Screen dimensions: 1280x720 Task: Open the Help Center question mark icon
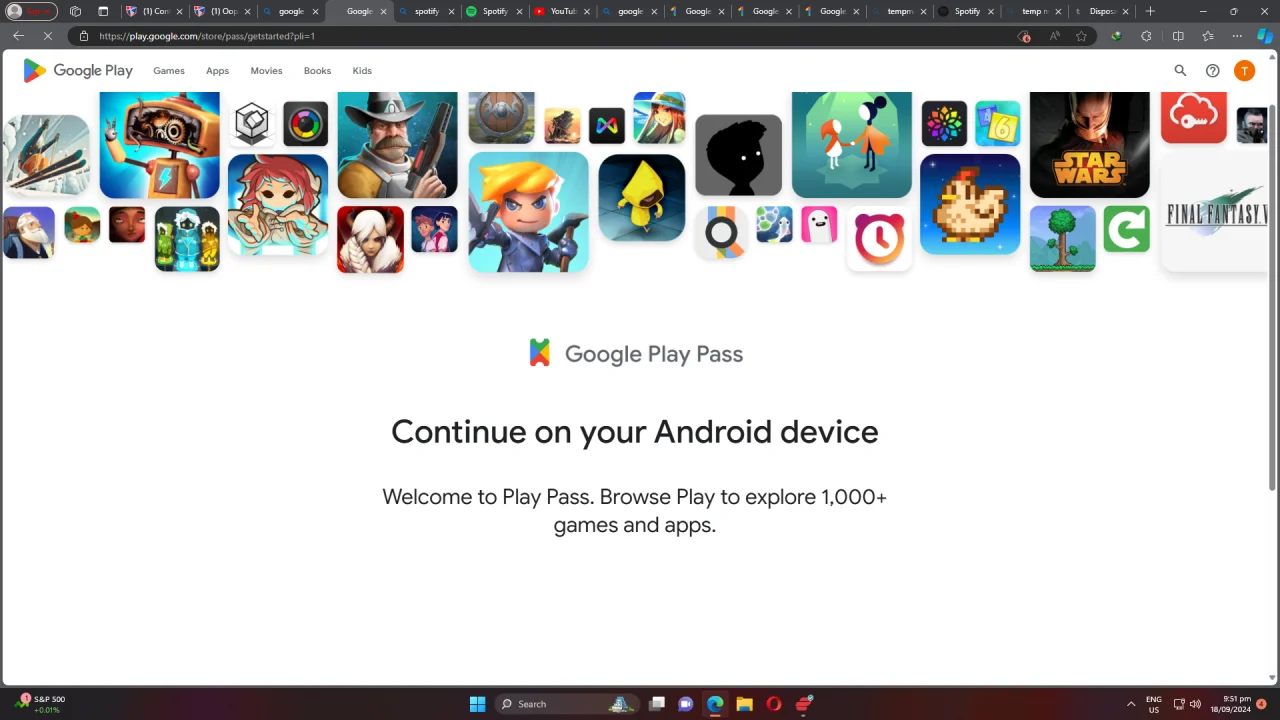click(1212, 71)
